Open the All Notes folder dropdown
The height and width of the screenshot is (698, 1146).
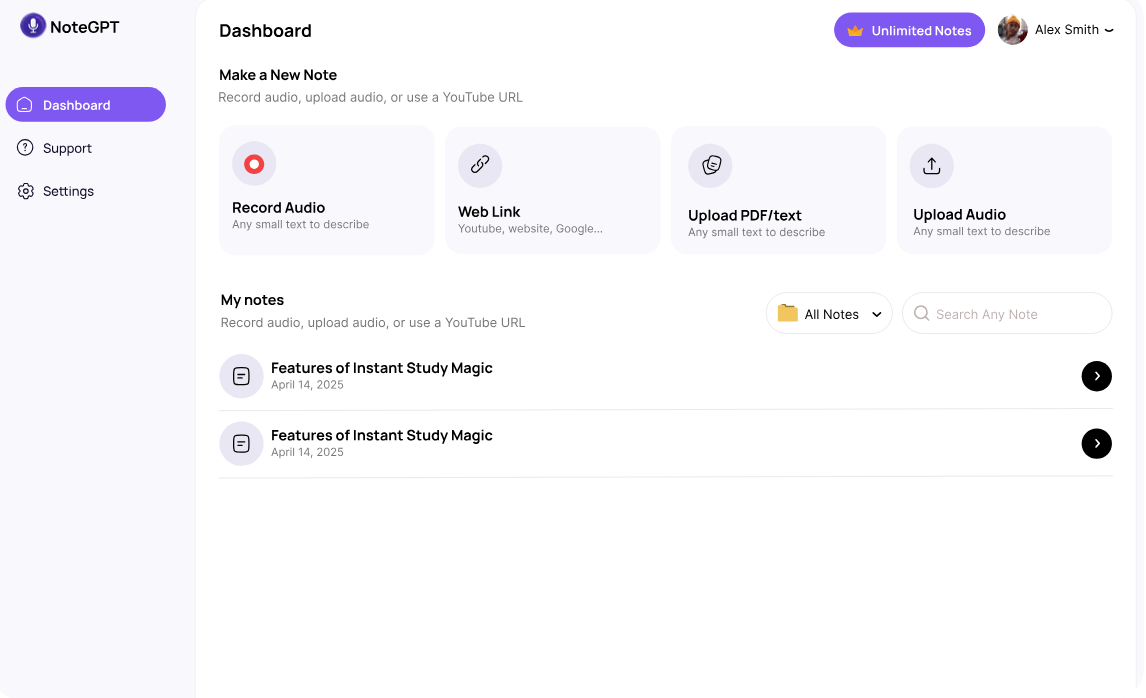point(829,313)
